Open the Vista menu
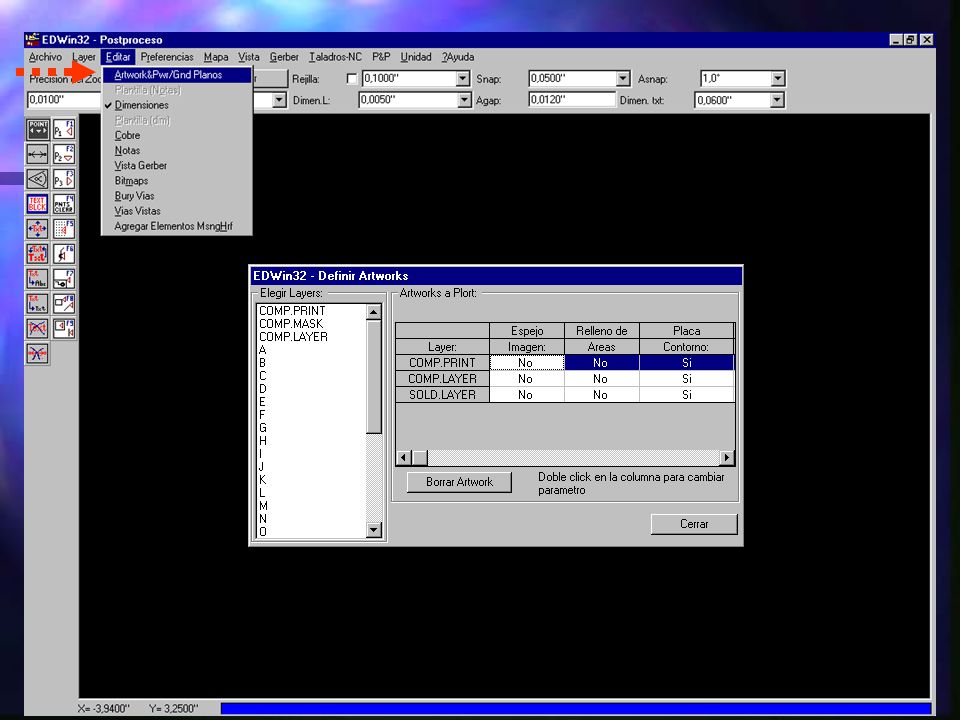The width and height of the screenshot is (960, 720). pos(249,57)
